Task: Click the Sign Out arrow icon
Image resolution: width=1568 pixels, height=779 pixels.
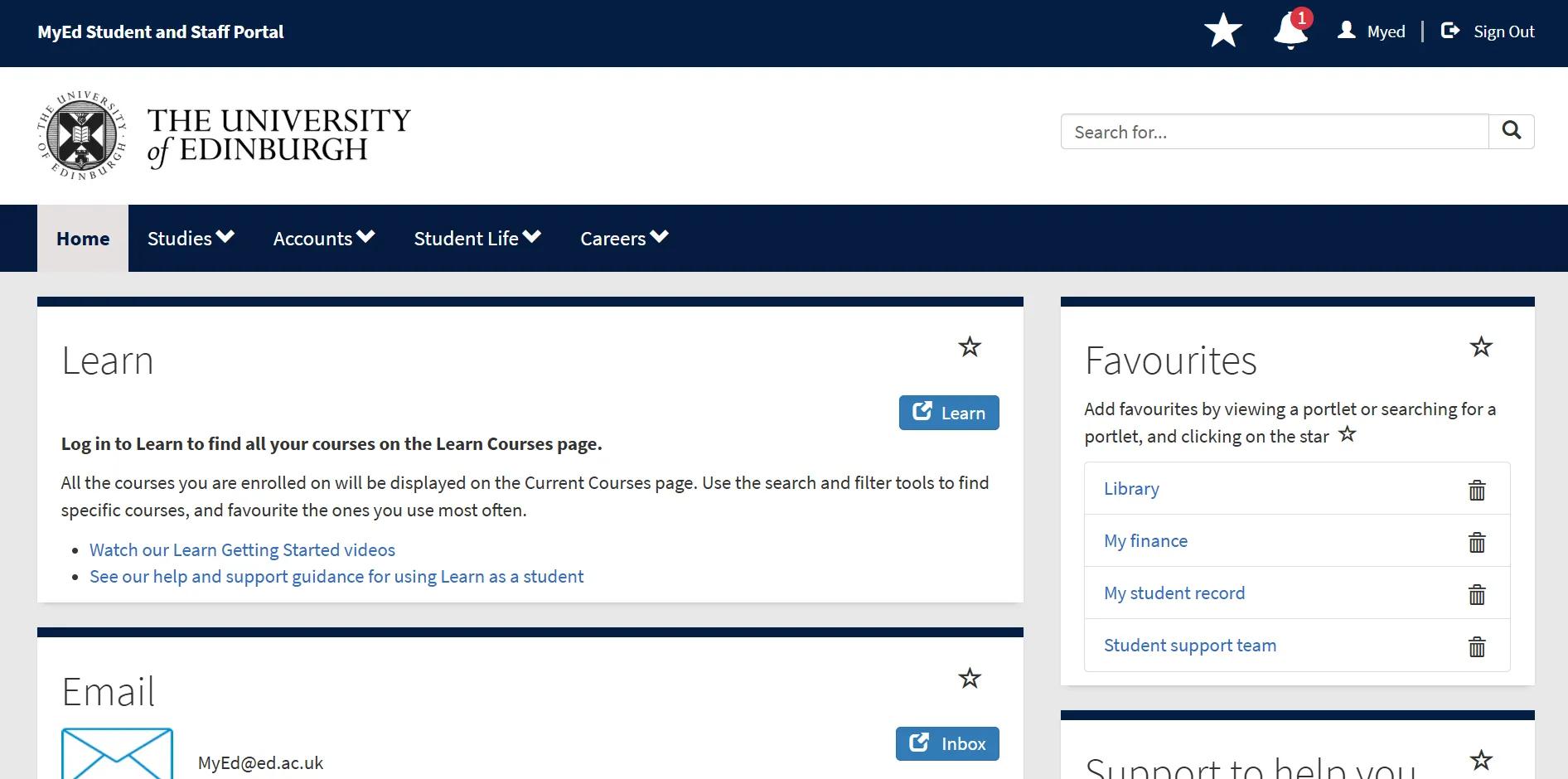Action: tap(1450, 31)
